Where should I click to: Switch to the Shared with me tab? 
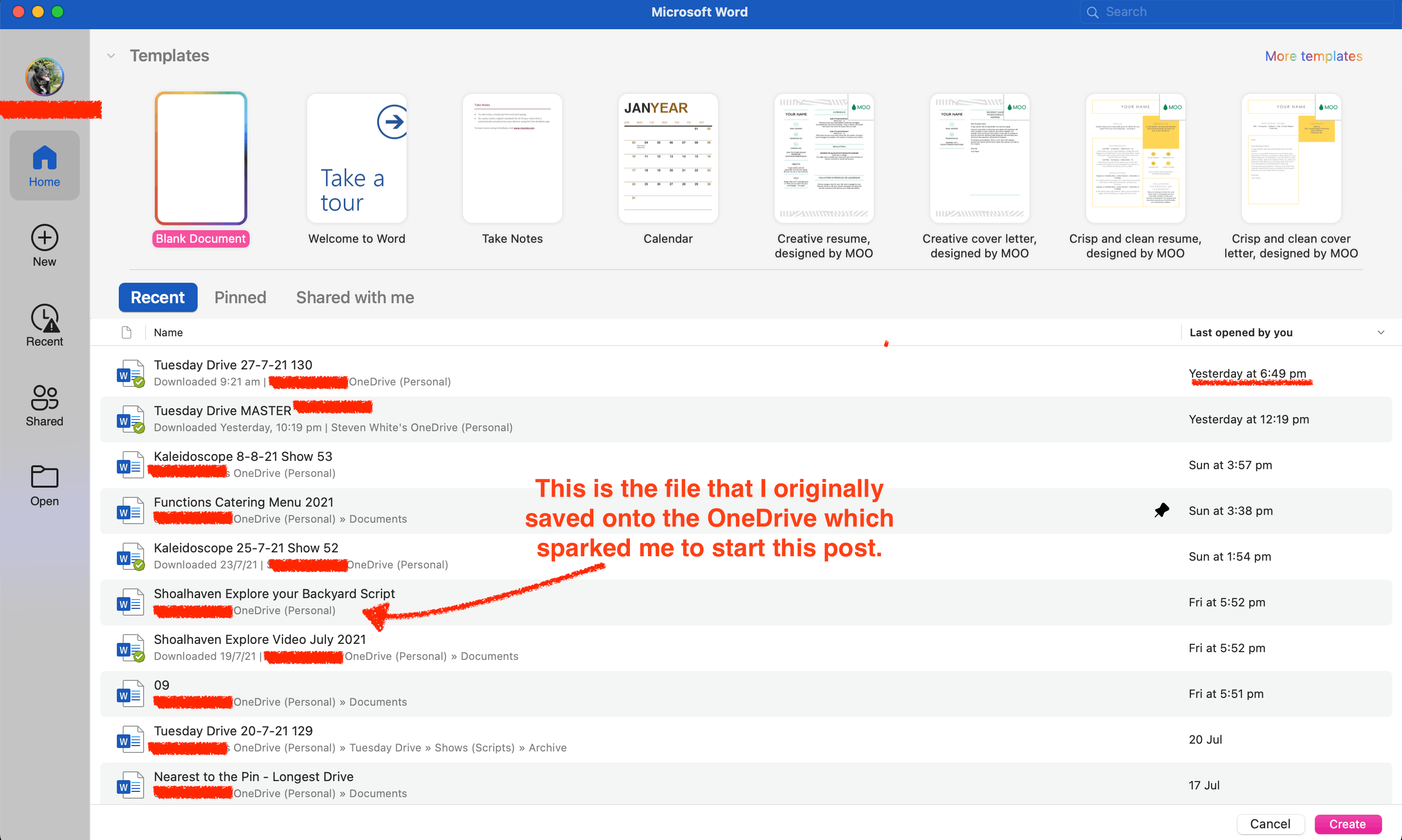355,297
